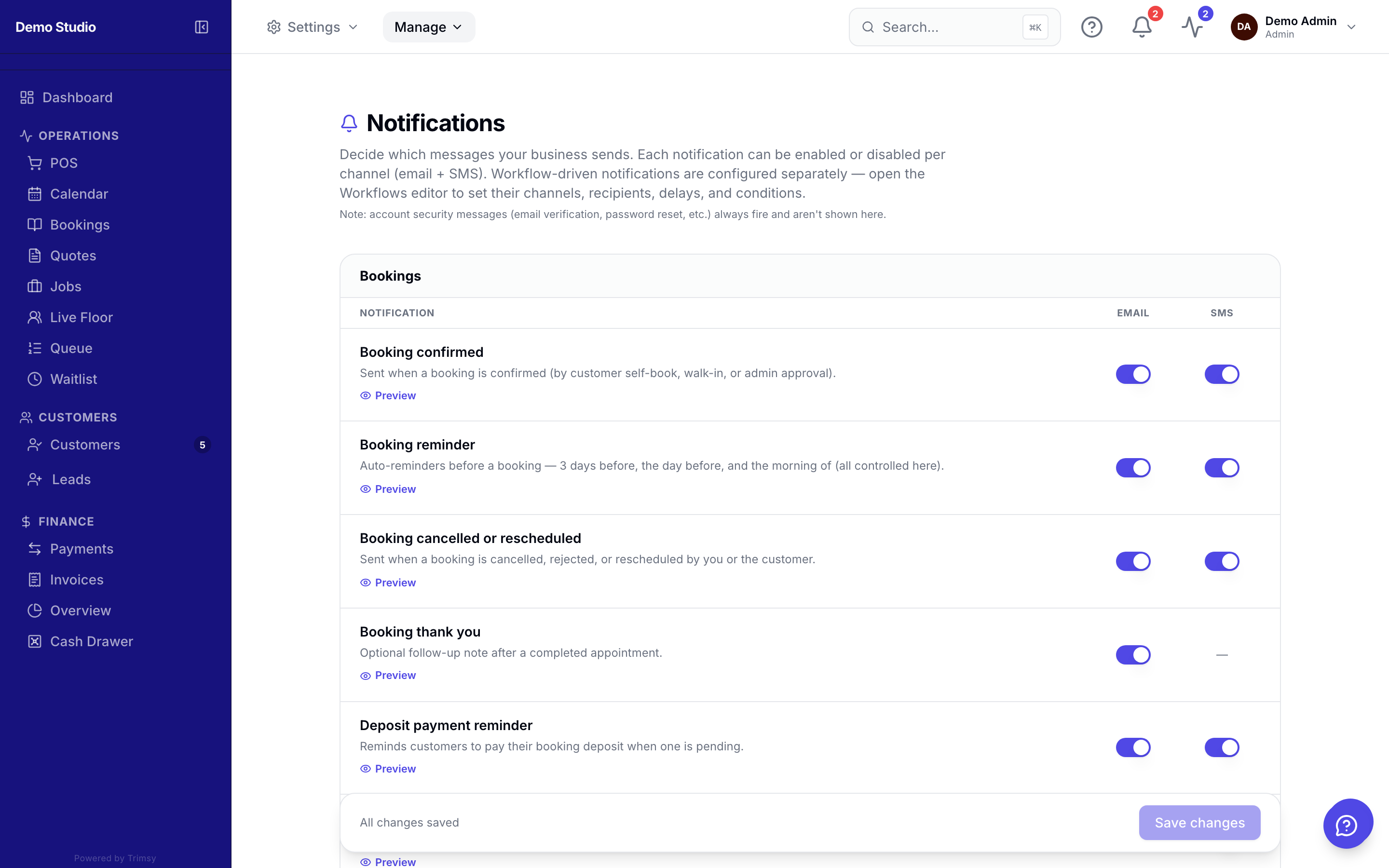The width and height of the screenshot is (1389, 868).
Task: Click the Waitlist clock icon
Action: (x=35, y=379)
